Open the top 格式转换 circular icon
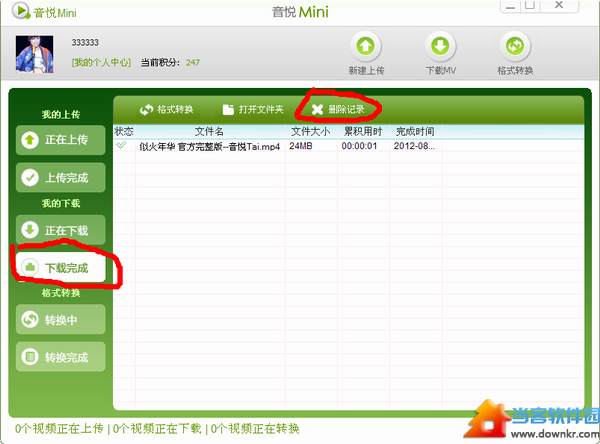Image resolution: width=600 pixels, height=444 pixels. click(515, 46)
